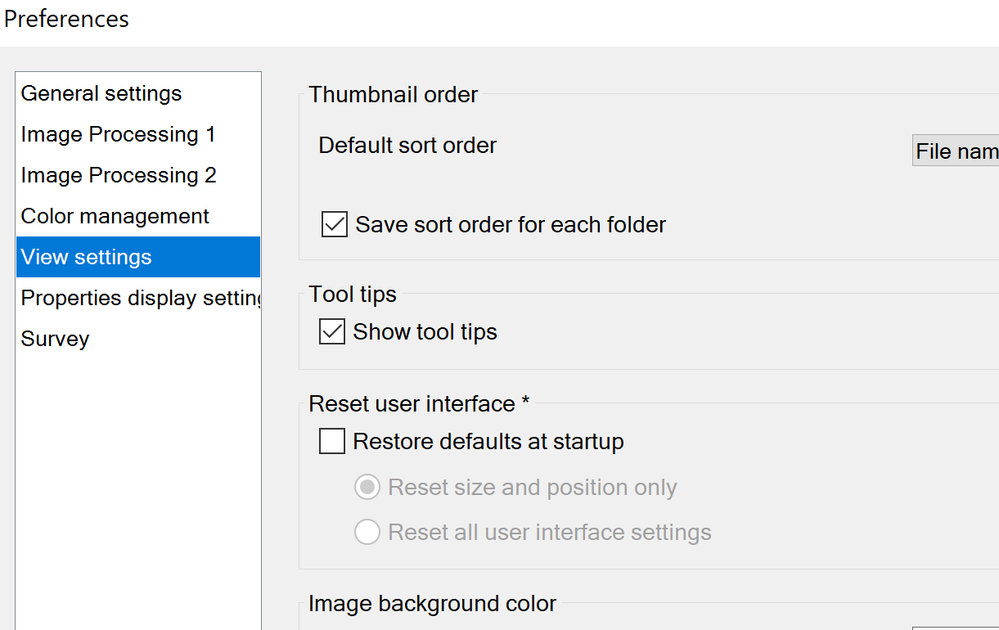Disable the Show tool tips checkbox
The image size is (999, 630).
pos(332,332)
